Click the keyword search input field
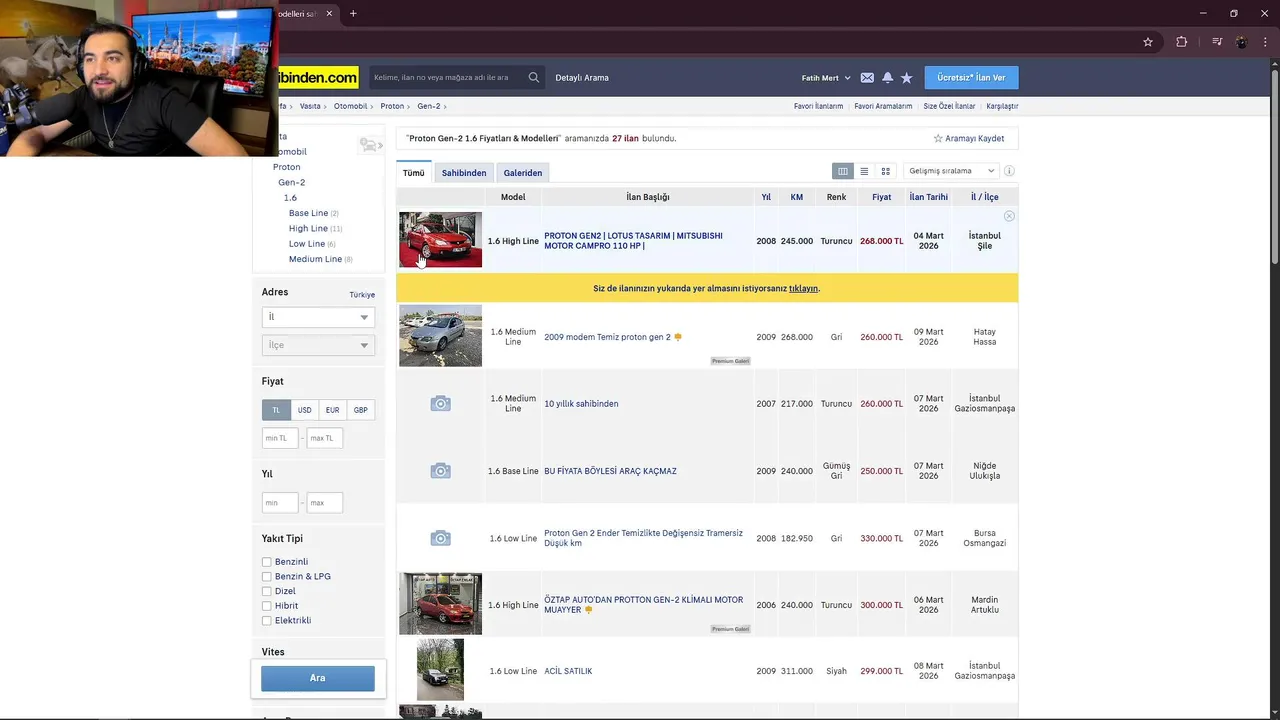 447,77
